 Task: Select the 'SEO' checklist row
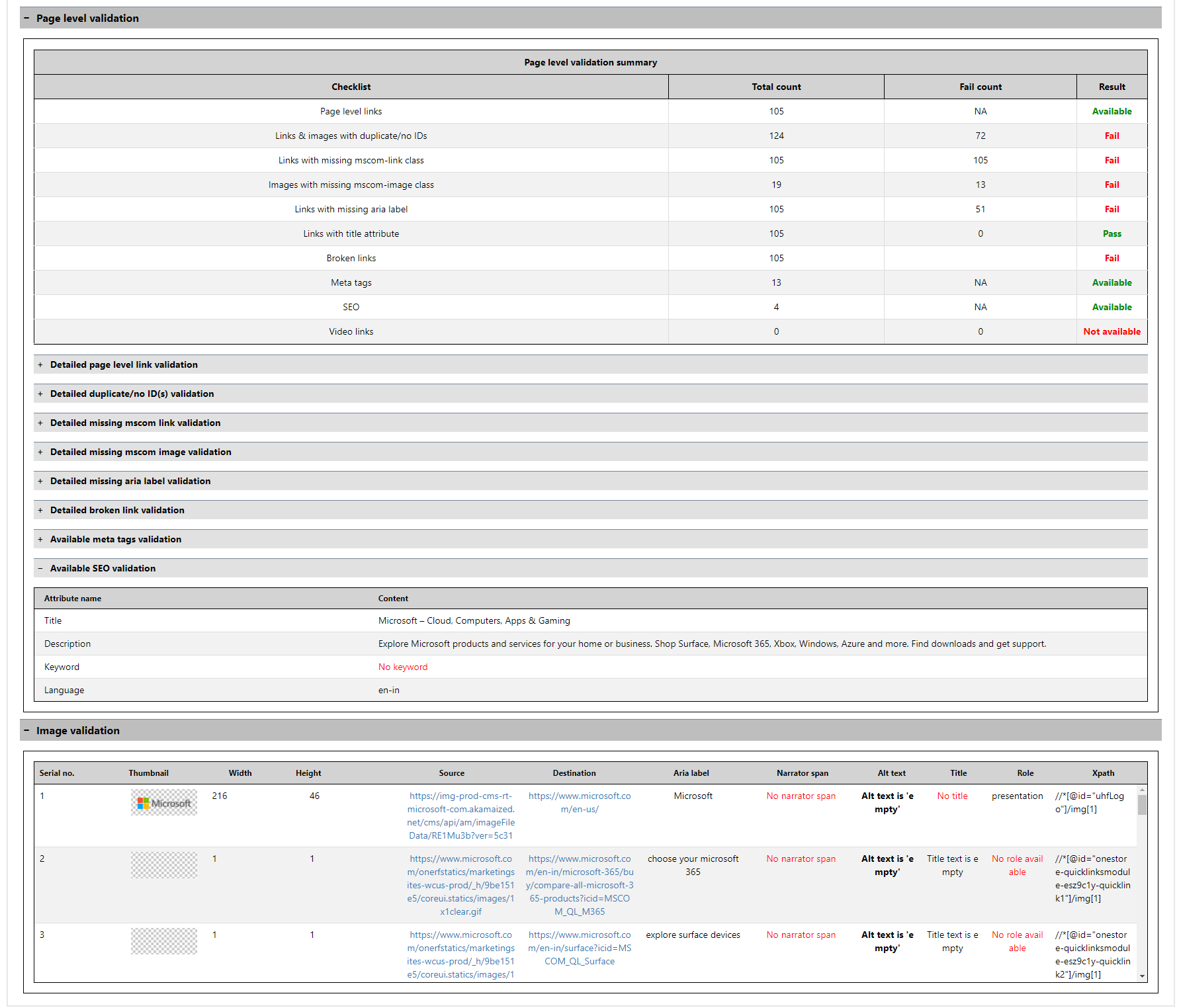click(x=591, y=307)
